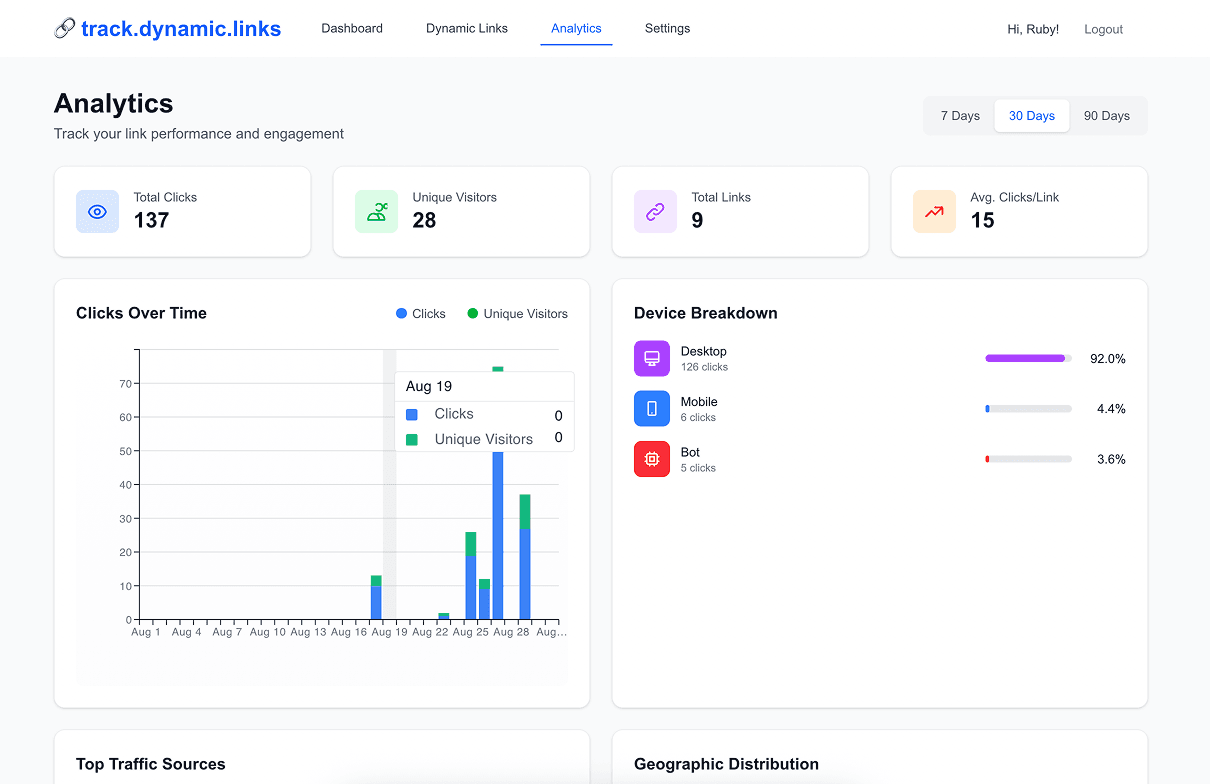Click the Logout link
This screenshot has height=784, width=1210.
[x=1103, y=30]
